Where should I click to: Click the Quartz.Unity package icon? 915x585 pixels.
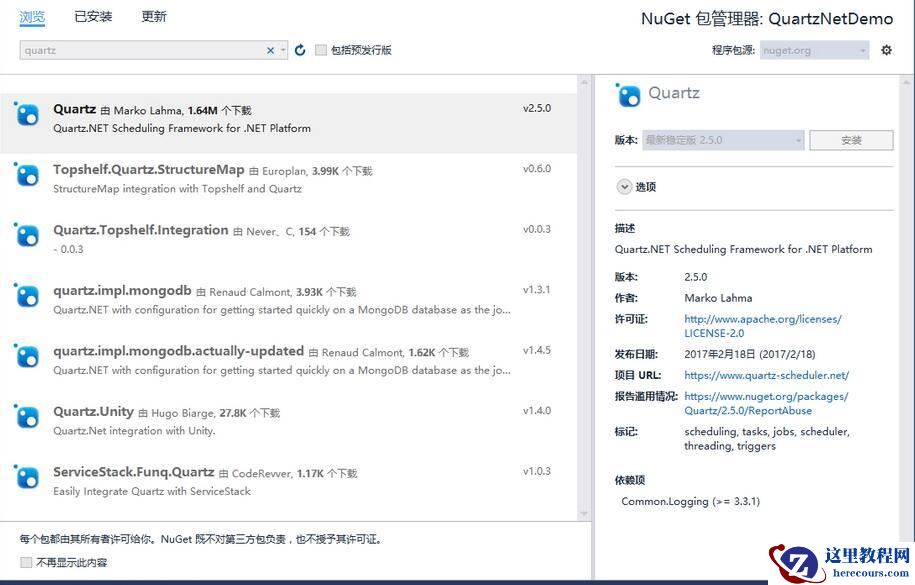point(26,417)
